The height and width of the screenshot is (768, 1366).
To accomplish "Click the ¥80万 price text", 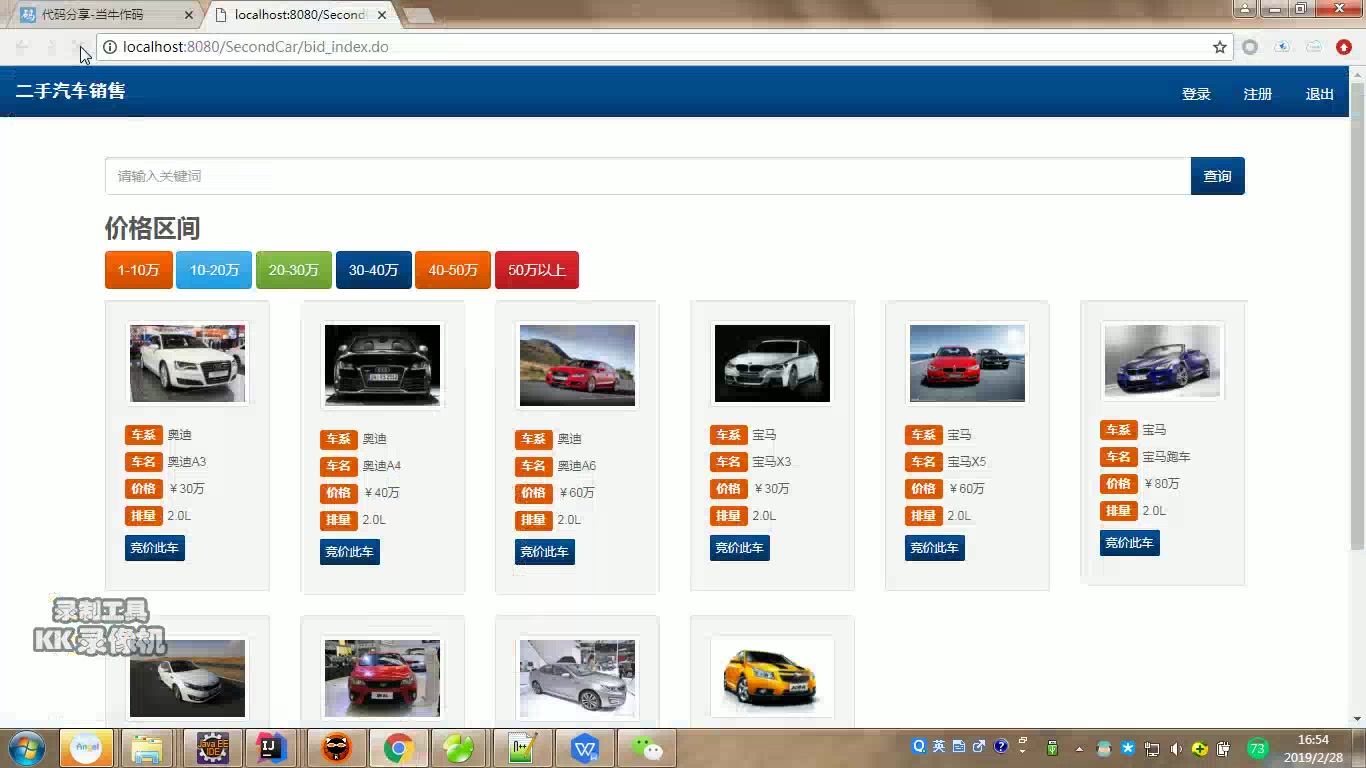I will [x=1162, y=484].
